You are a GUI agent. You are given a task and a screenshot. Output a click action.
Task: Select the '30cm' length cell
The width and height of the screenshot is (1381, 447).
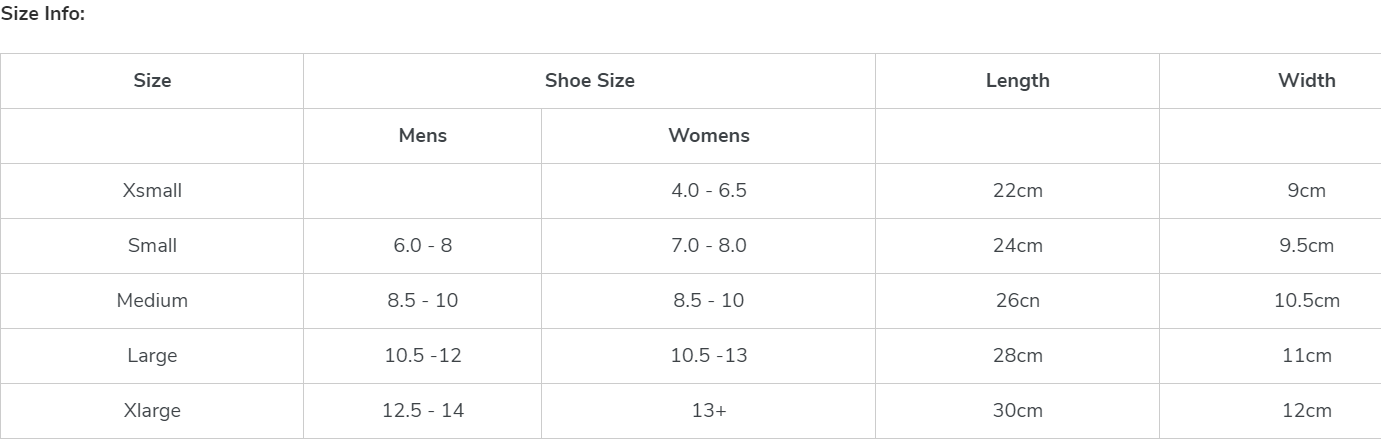[1017, 410]
